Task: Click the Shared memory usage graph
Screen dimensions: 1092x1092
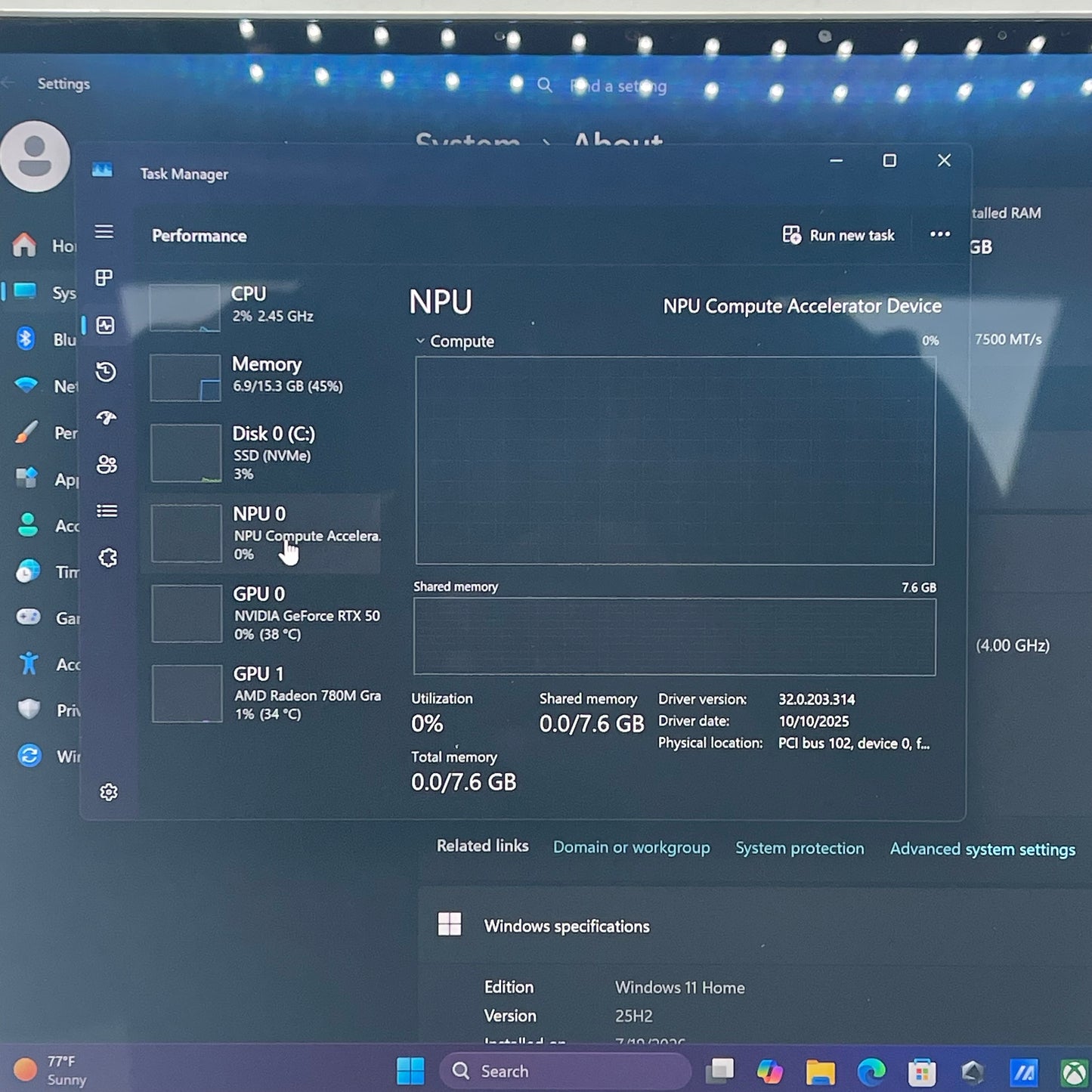Action: click(x=674, y=637)
